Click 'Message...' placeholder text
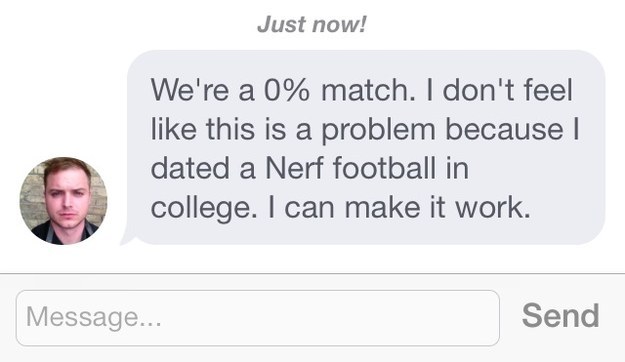This screenshot has width=625, height=362. [94, 317]
